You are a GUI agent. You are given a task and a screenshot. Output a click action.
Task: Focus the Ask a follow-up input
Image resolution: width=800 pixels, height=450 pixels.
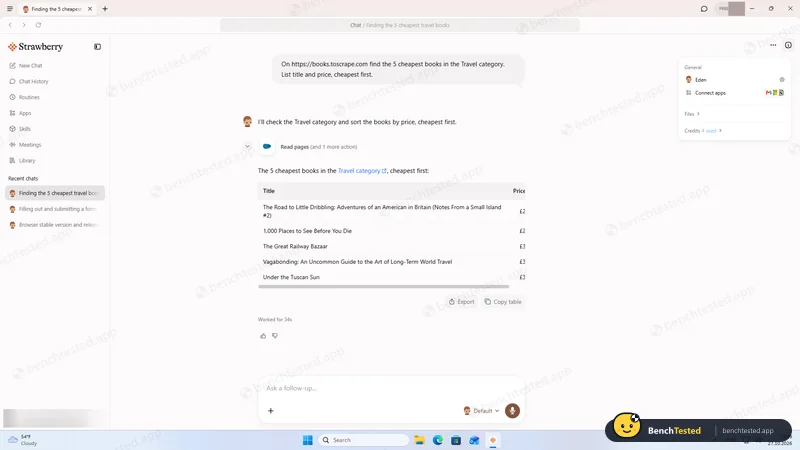[392, 388]
